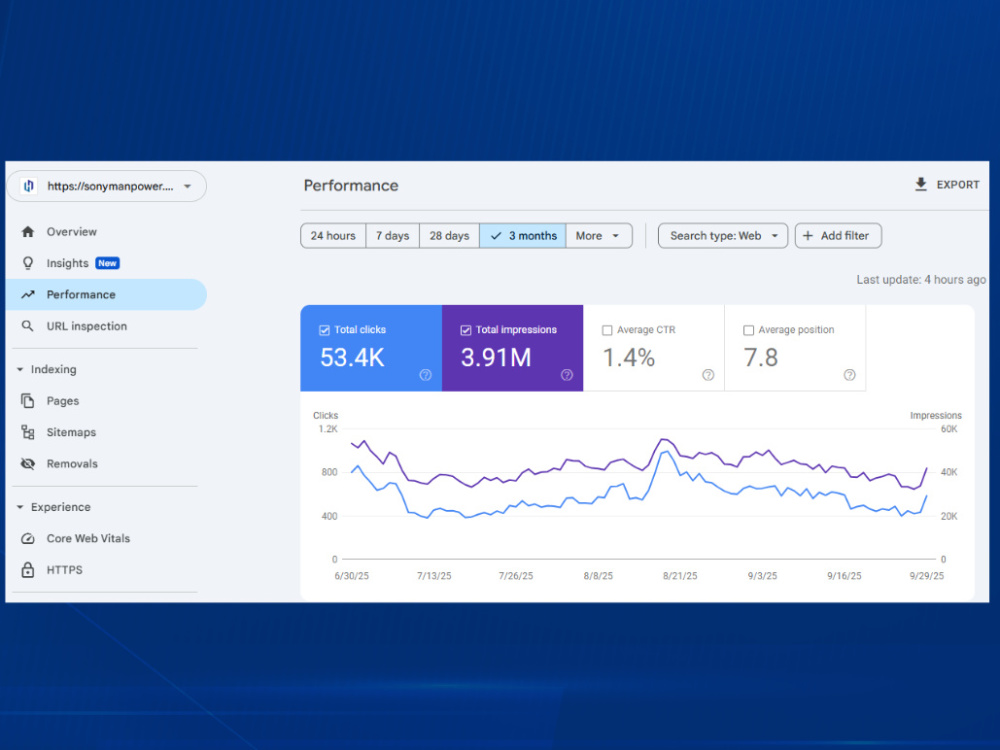
Task: Click the URL inspection magnifier icon
Action: tap(27, 326)
